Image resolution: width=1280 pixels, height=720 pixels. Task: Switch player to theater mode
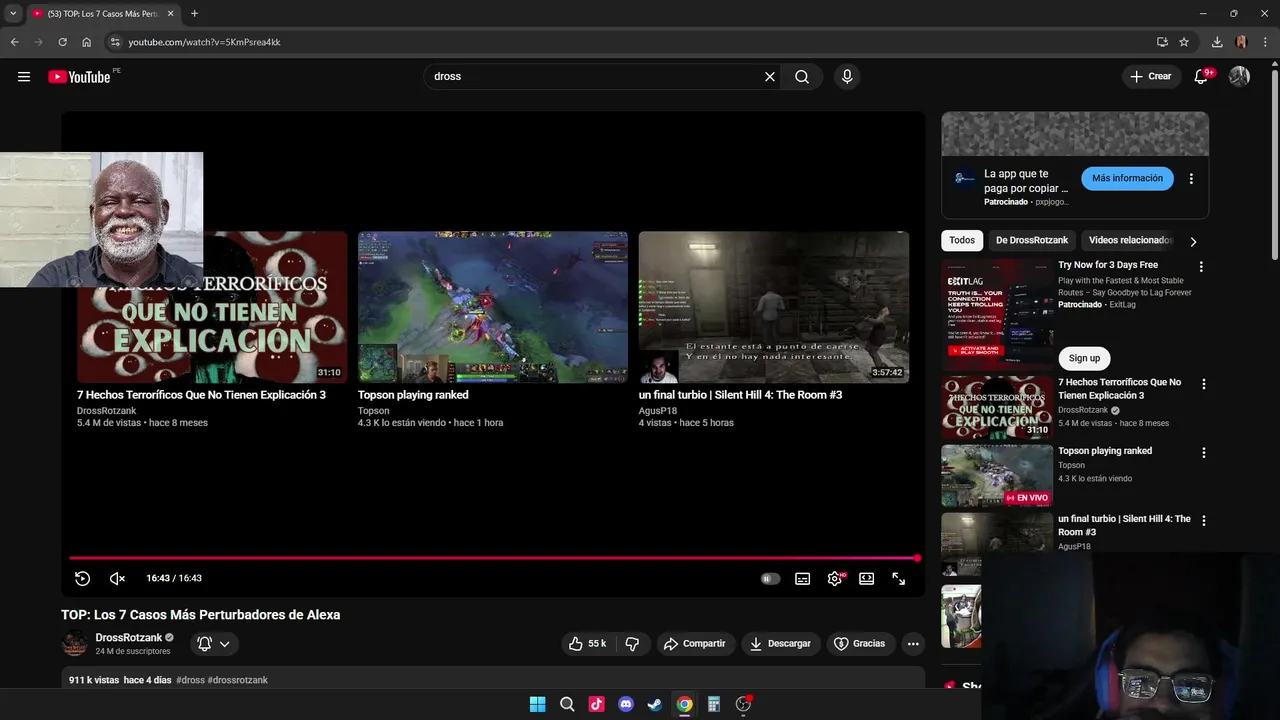[867, 578]
